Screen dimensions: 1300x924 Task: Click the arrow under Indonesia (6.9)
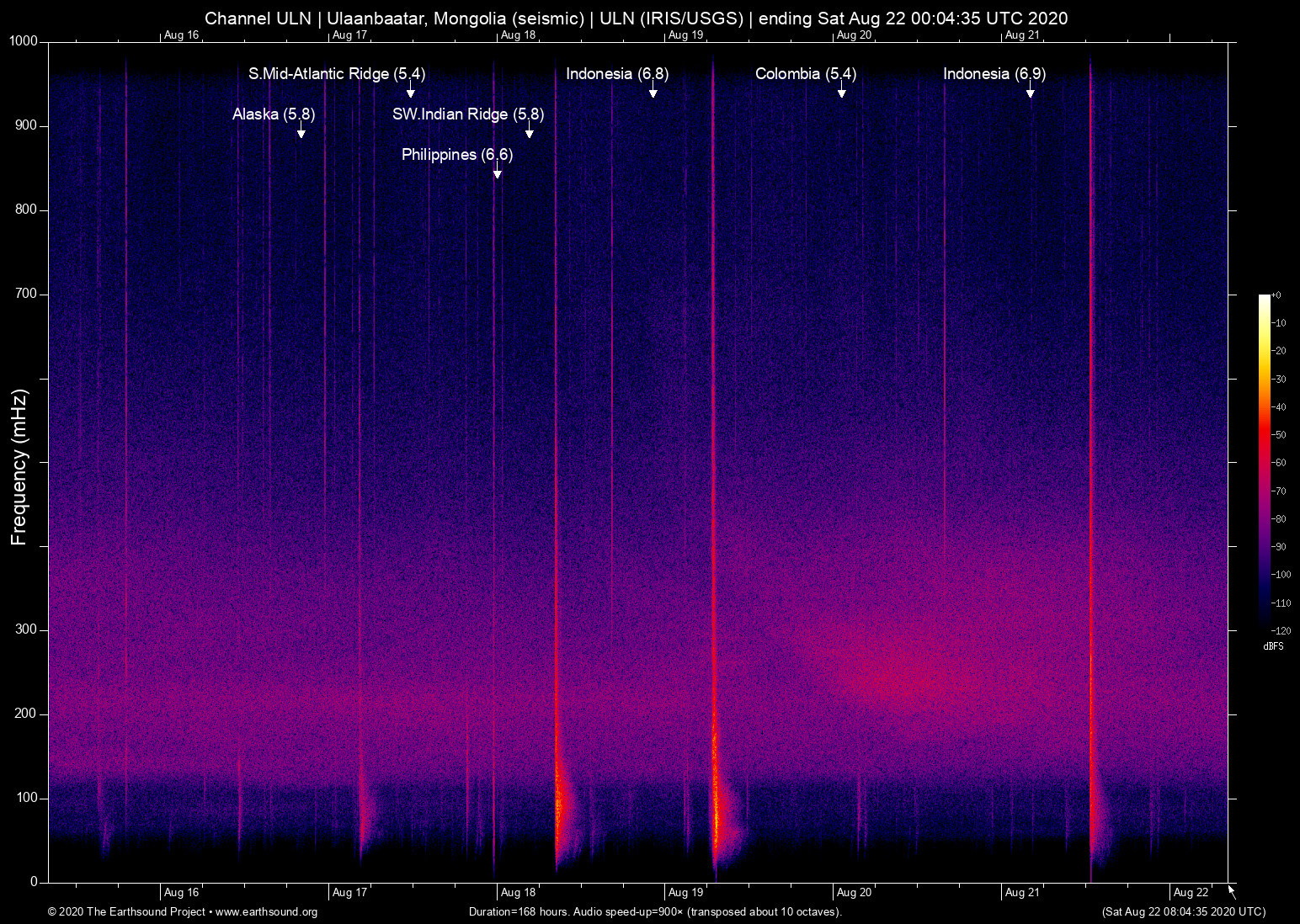(1030, 89)
